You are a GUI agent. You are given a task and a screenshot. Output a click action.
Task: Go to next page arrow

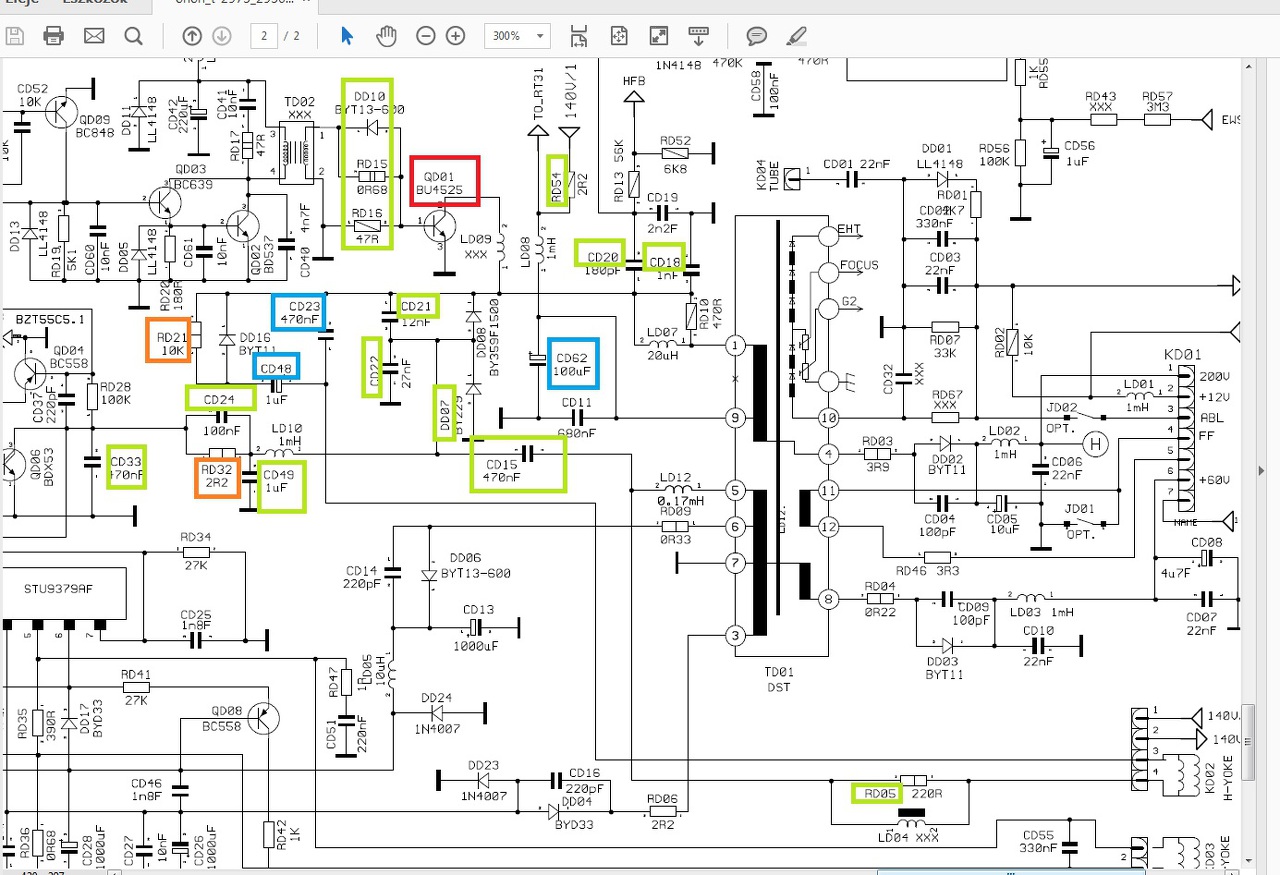coord(222,36)
